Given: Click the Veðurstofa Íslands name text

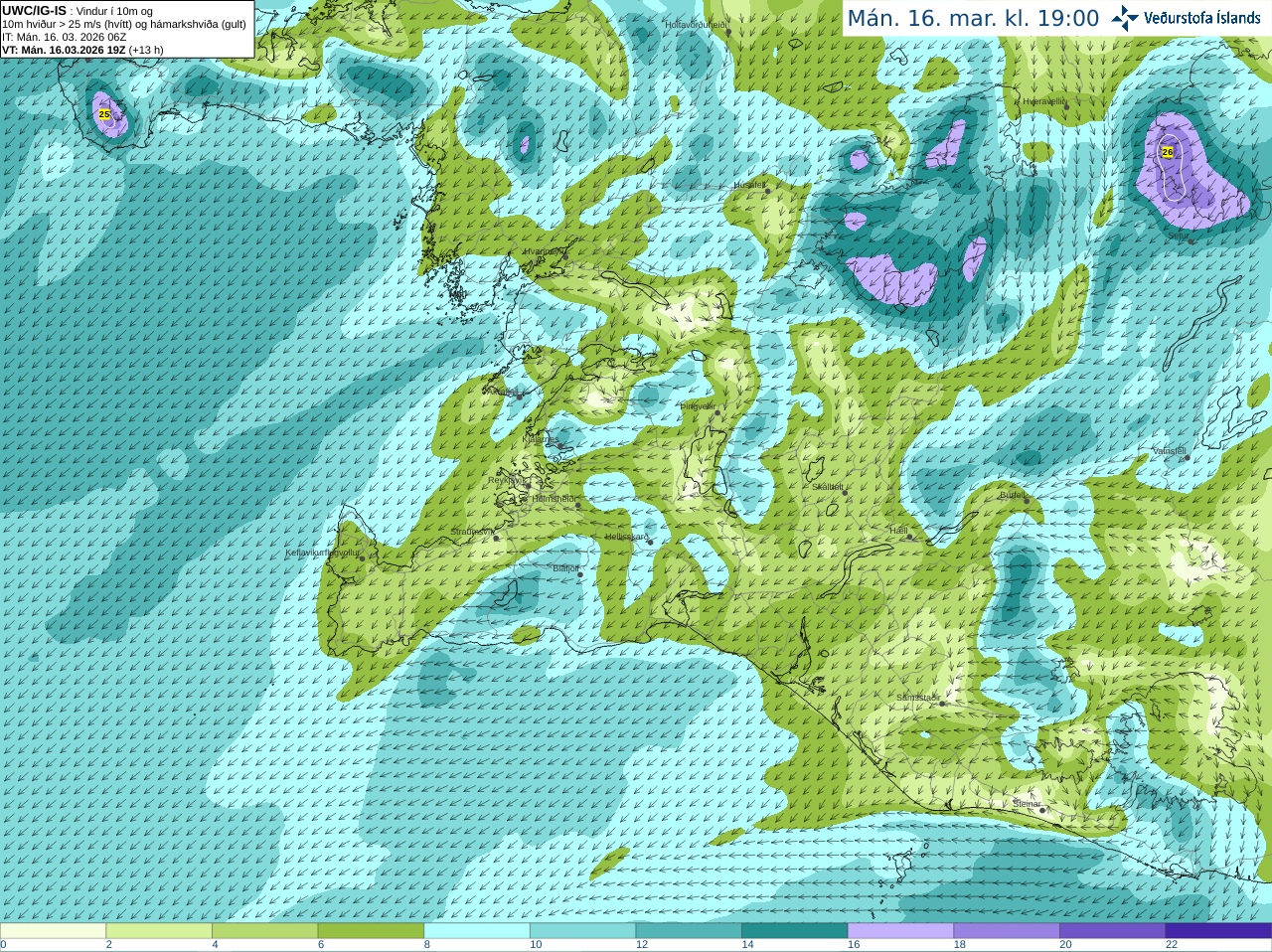Looking at the screenshot, I should [x=1202, y=18].
